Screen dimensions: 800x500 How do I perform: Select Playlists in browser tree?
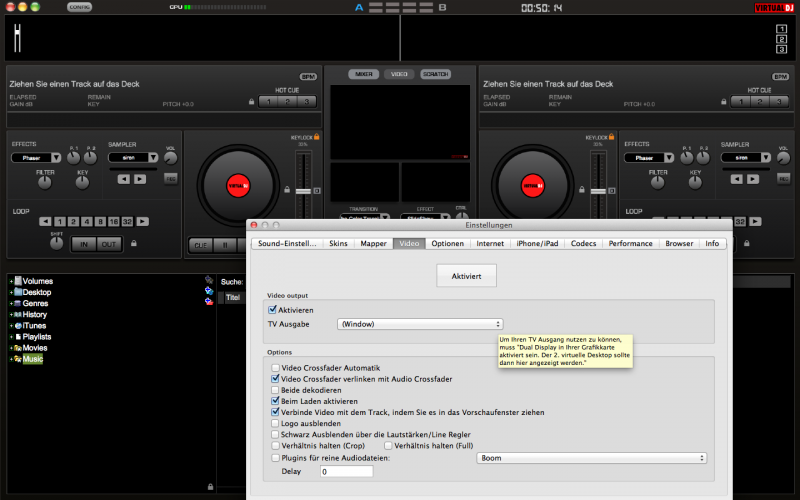coord(37,337)
